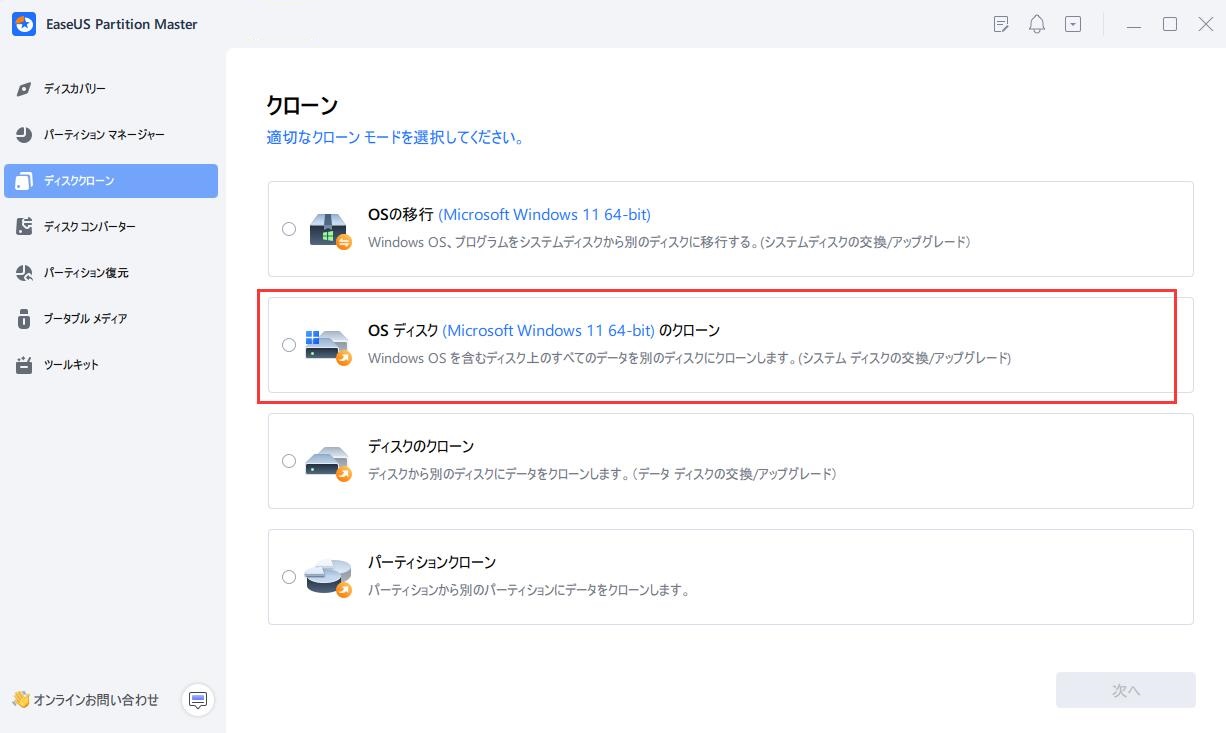Click the クローン page heading
The height and width of the screenshot is (733, 1226).
coord(302,105)
